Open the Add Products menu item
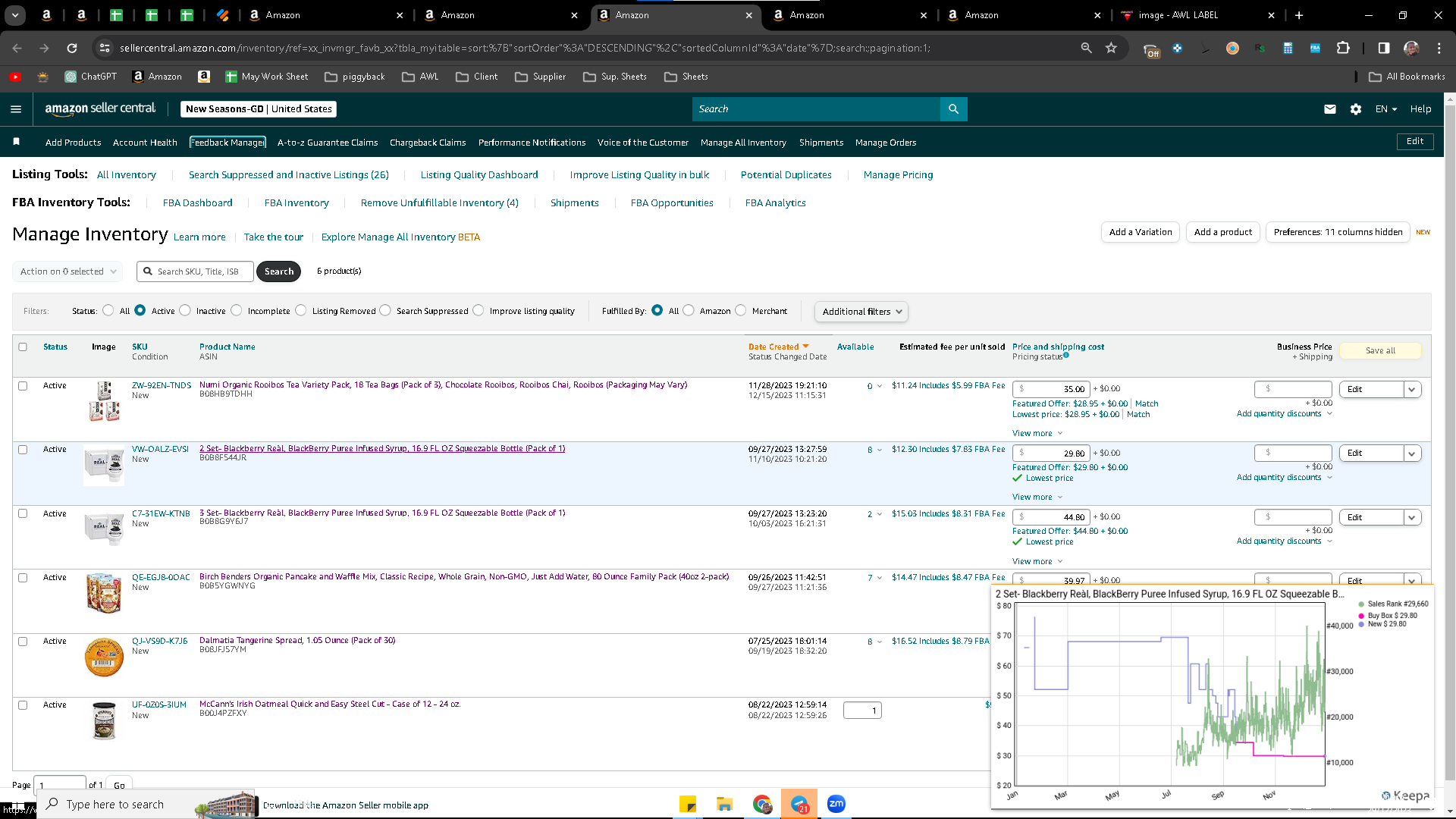The height and width of the screenshot is (819, 1456). (73, 143)
